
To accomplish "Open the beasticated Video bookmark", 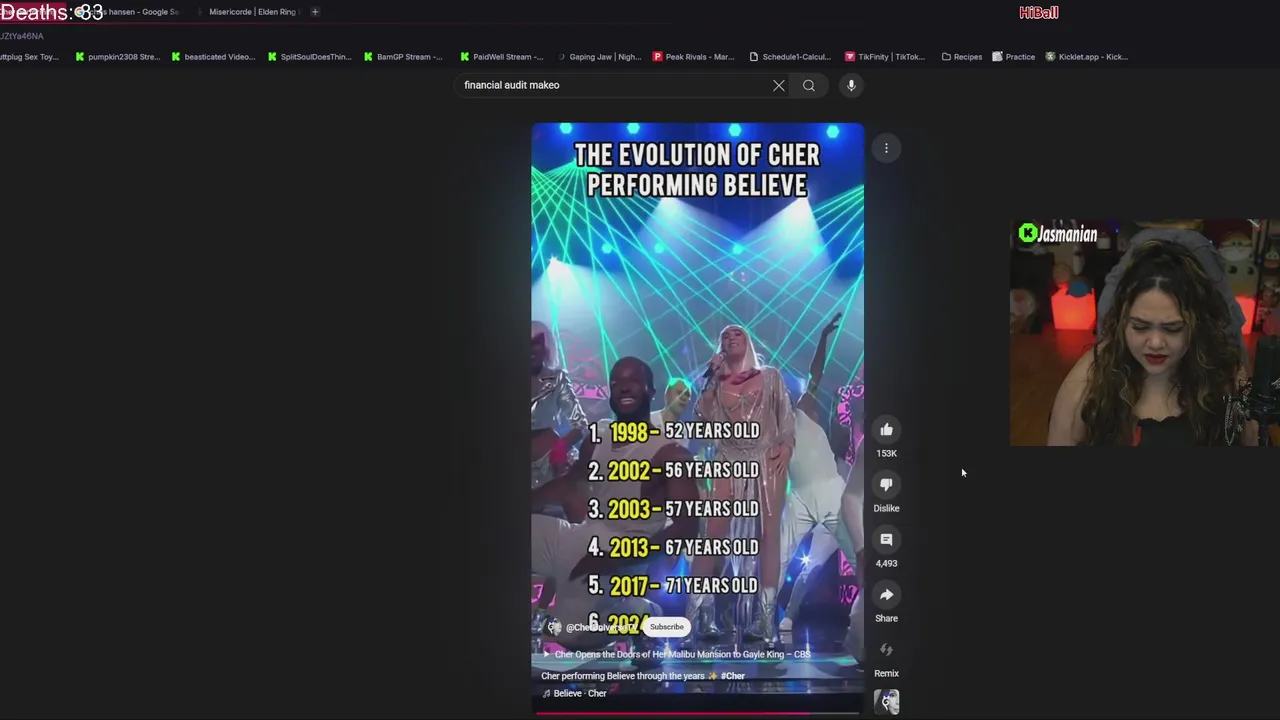I will click(x=213, y=57).
